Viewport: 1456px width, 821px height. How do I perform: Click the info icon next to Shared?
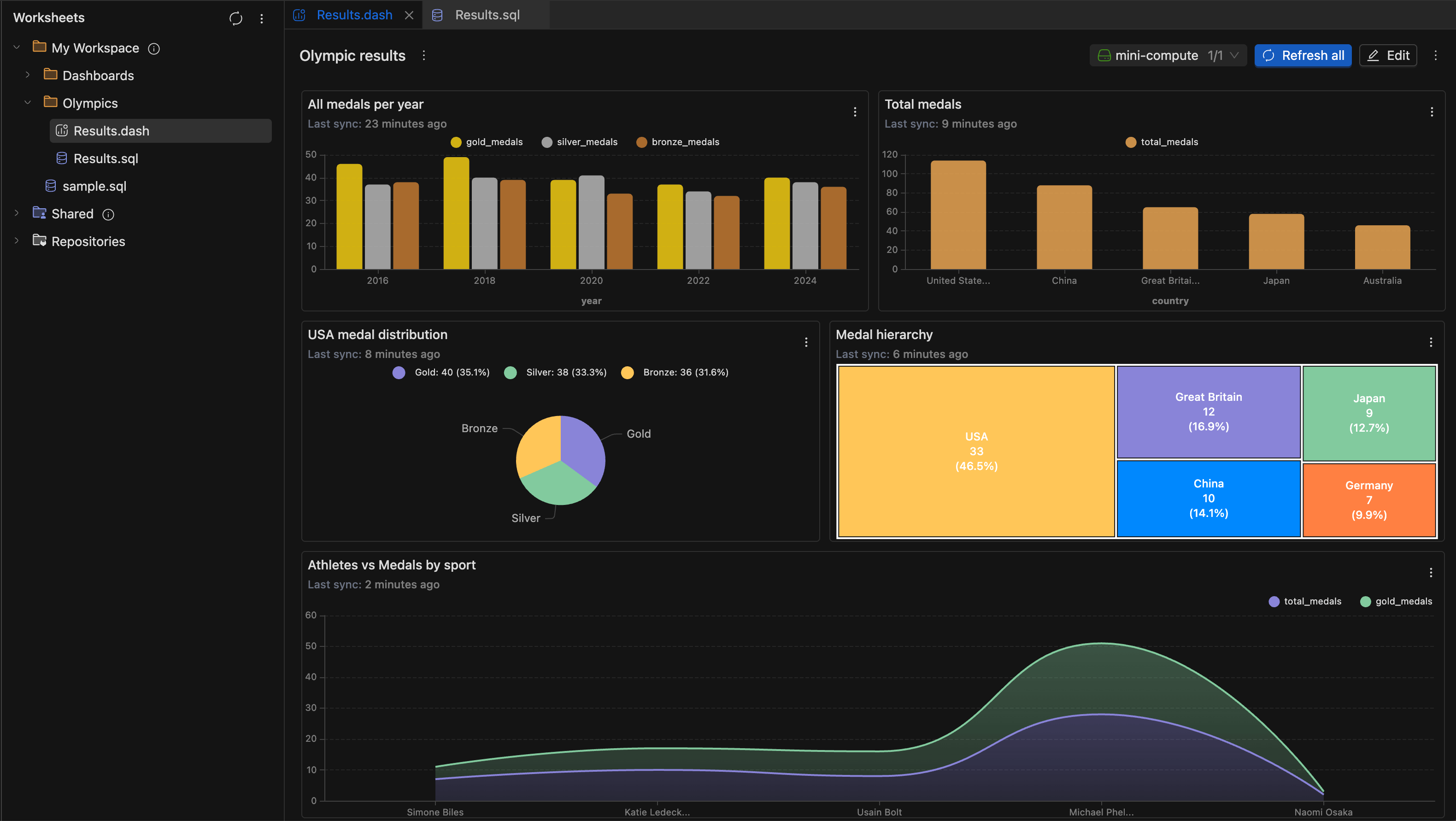[109, 214]
